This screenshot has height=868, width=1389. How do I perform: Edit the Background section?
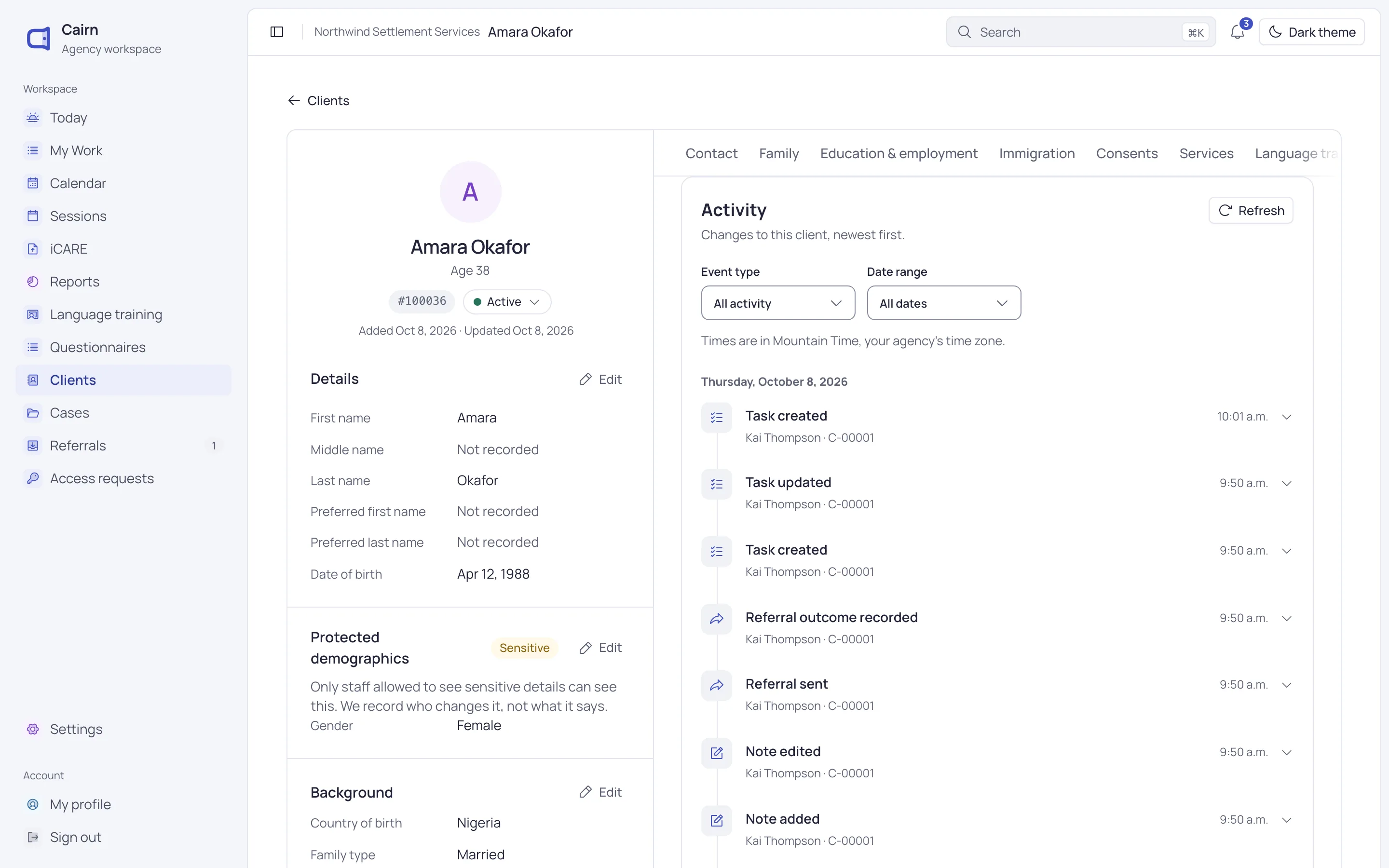pyautogui.click(x=600, y=792)
